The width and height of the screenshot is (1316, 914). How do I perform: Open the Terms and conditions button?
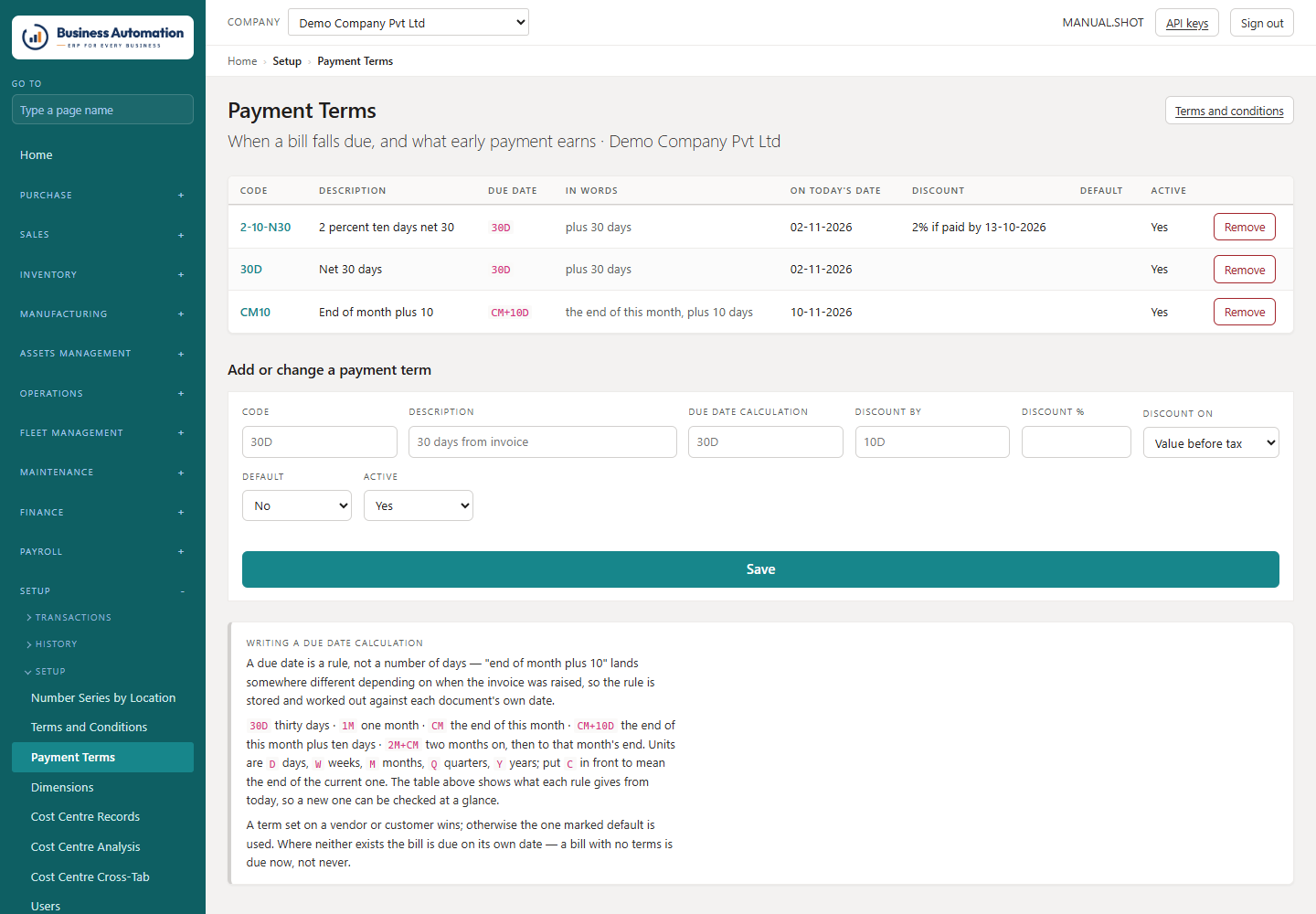click(x=1229, y=111)
